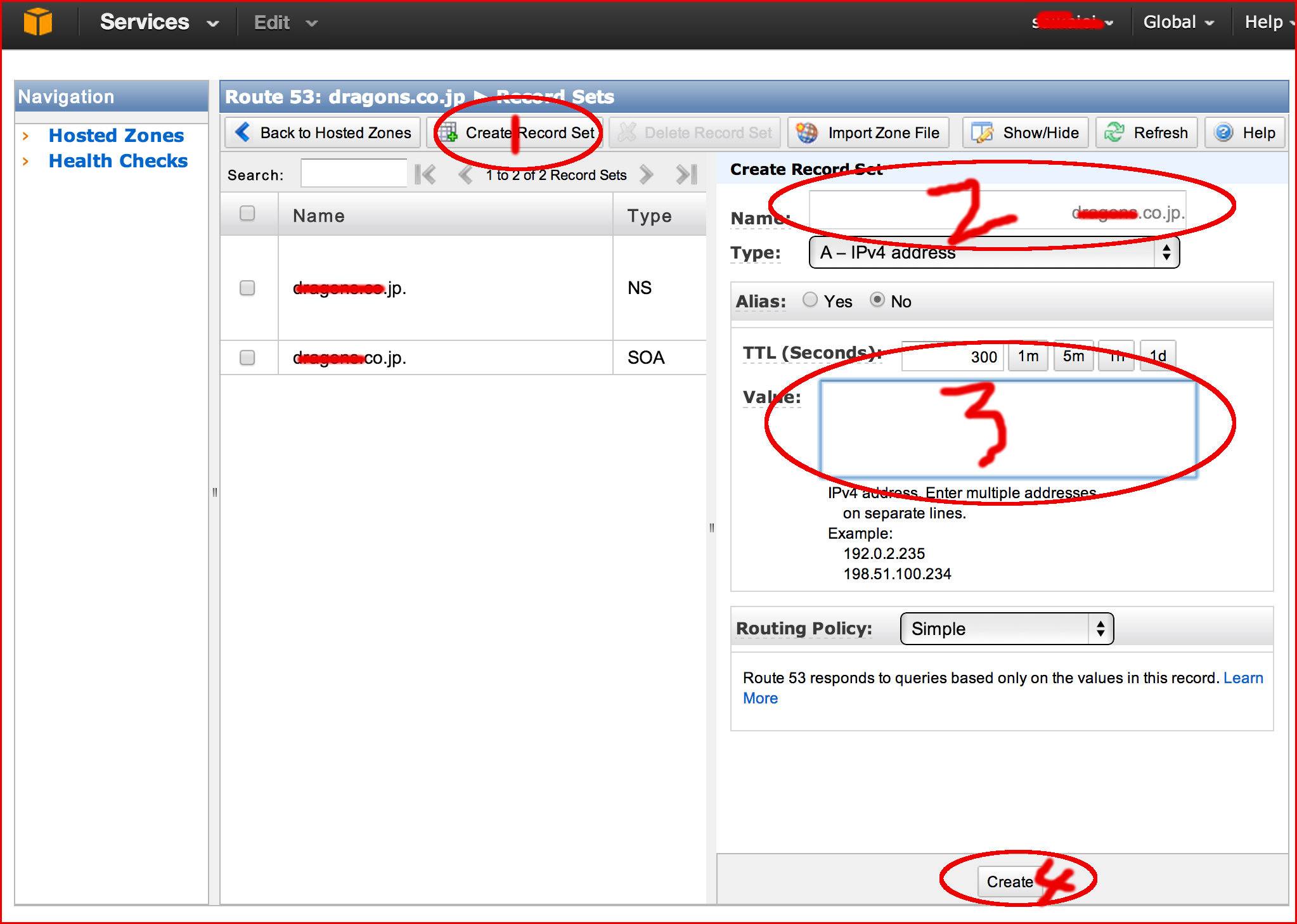The height and width of the screenshot is (924, 1297).
Task: Click the Create Record Set grid icon
Action: [x=448, y=132]
